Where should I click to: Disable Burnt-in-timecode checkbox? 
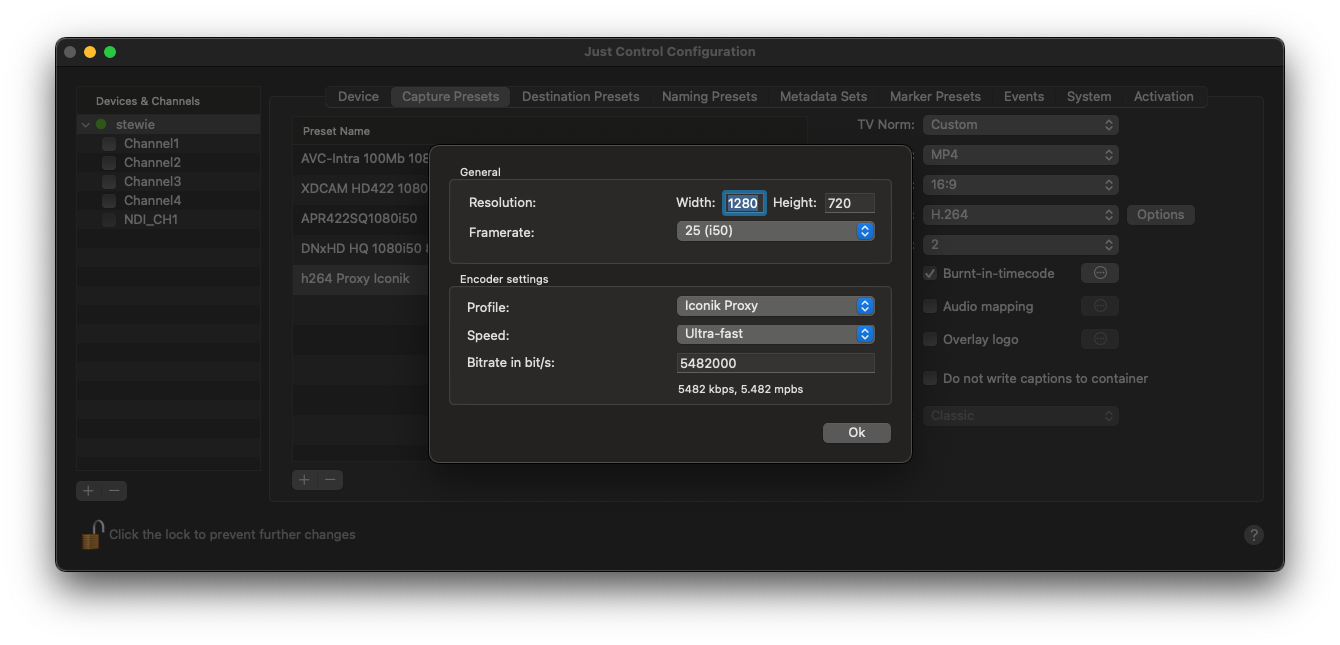pyautogui.click(x=930, y=273)
